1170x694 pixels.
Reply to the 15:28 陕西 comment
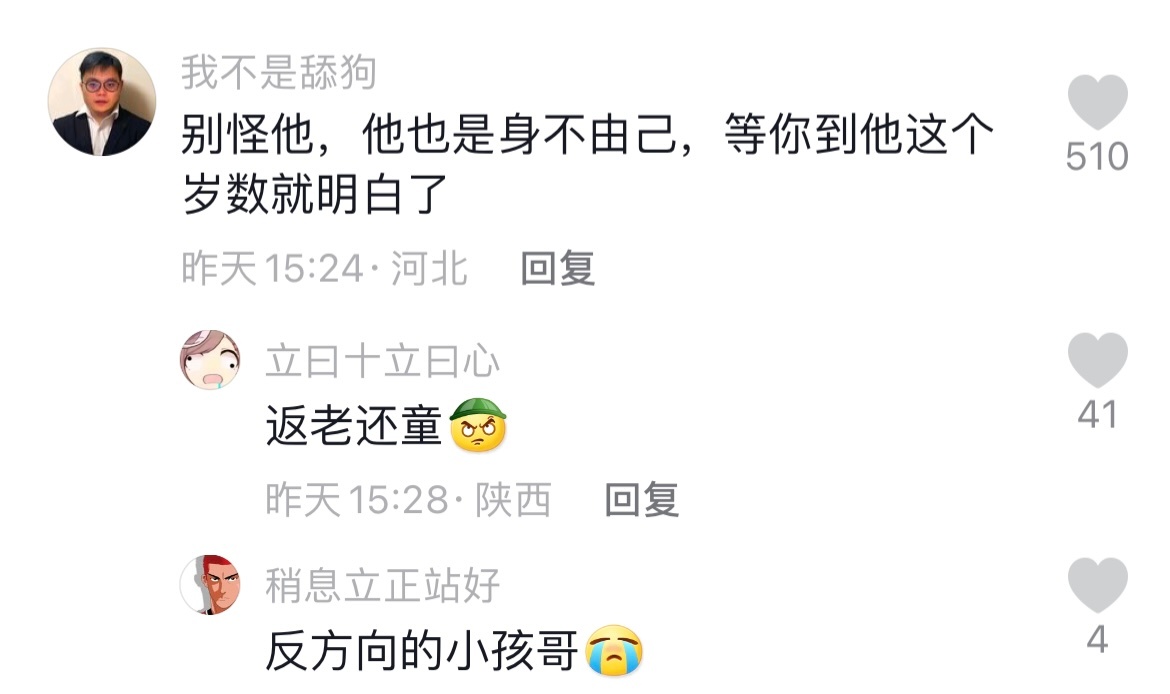click(x=642, y=499)
